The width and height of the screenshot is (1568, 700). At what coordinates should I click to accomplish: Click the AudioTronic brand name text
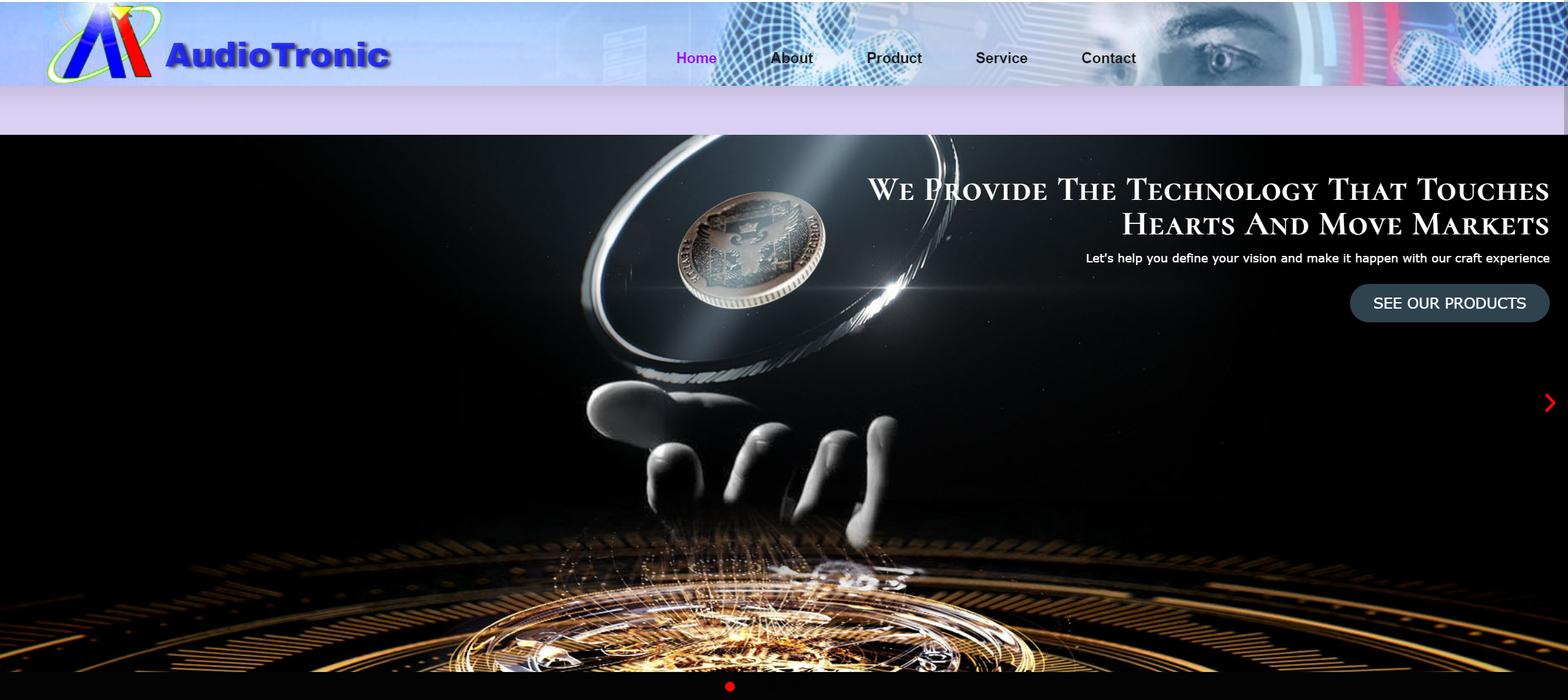click(278, 55)
